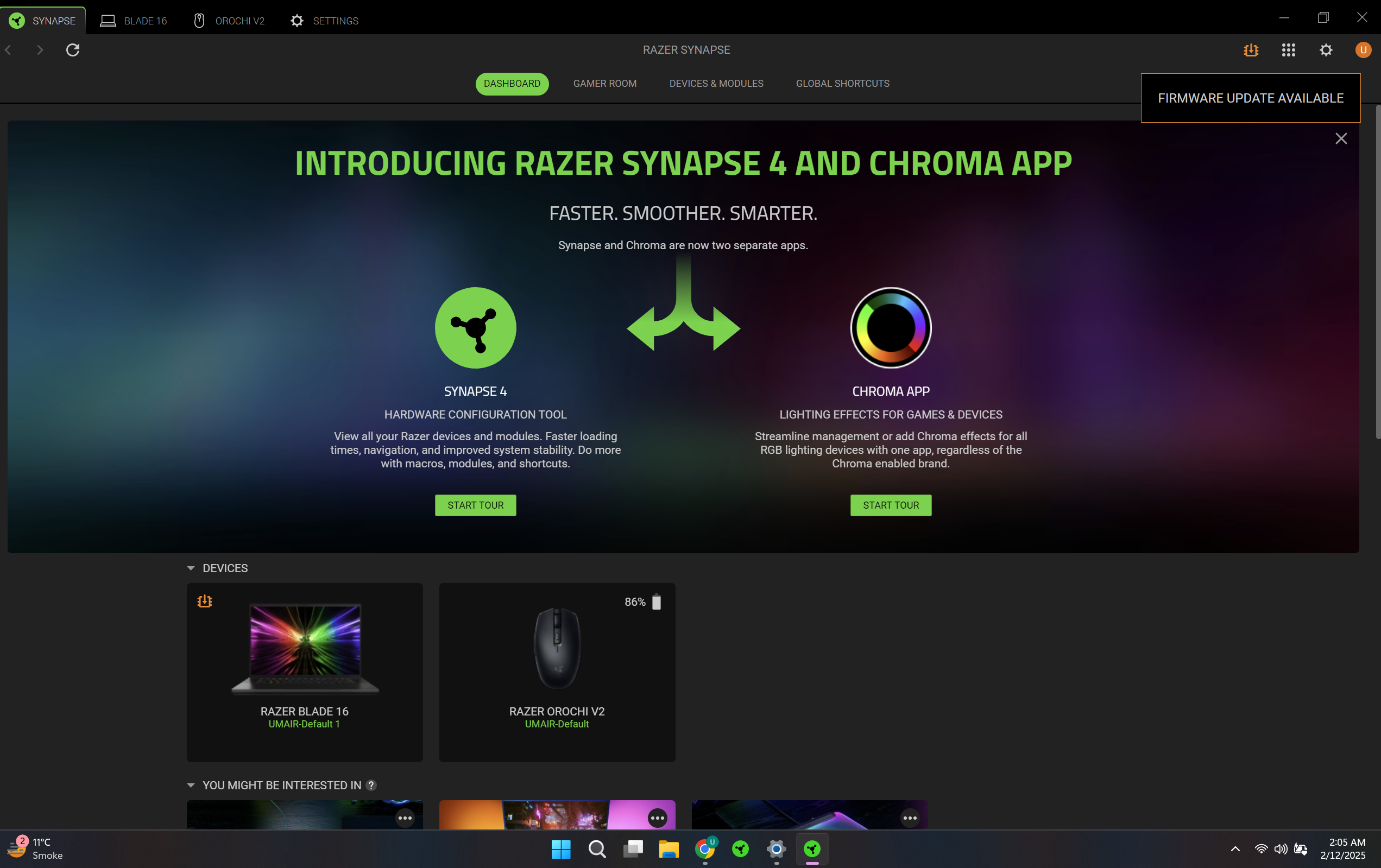The height and width of the screenshot is (868, 1381).
Task: Click the Chroma App color ring logo
Action: tap(891, 328)
